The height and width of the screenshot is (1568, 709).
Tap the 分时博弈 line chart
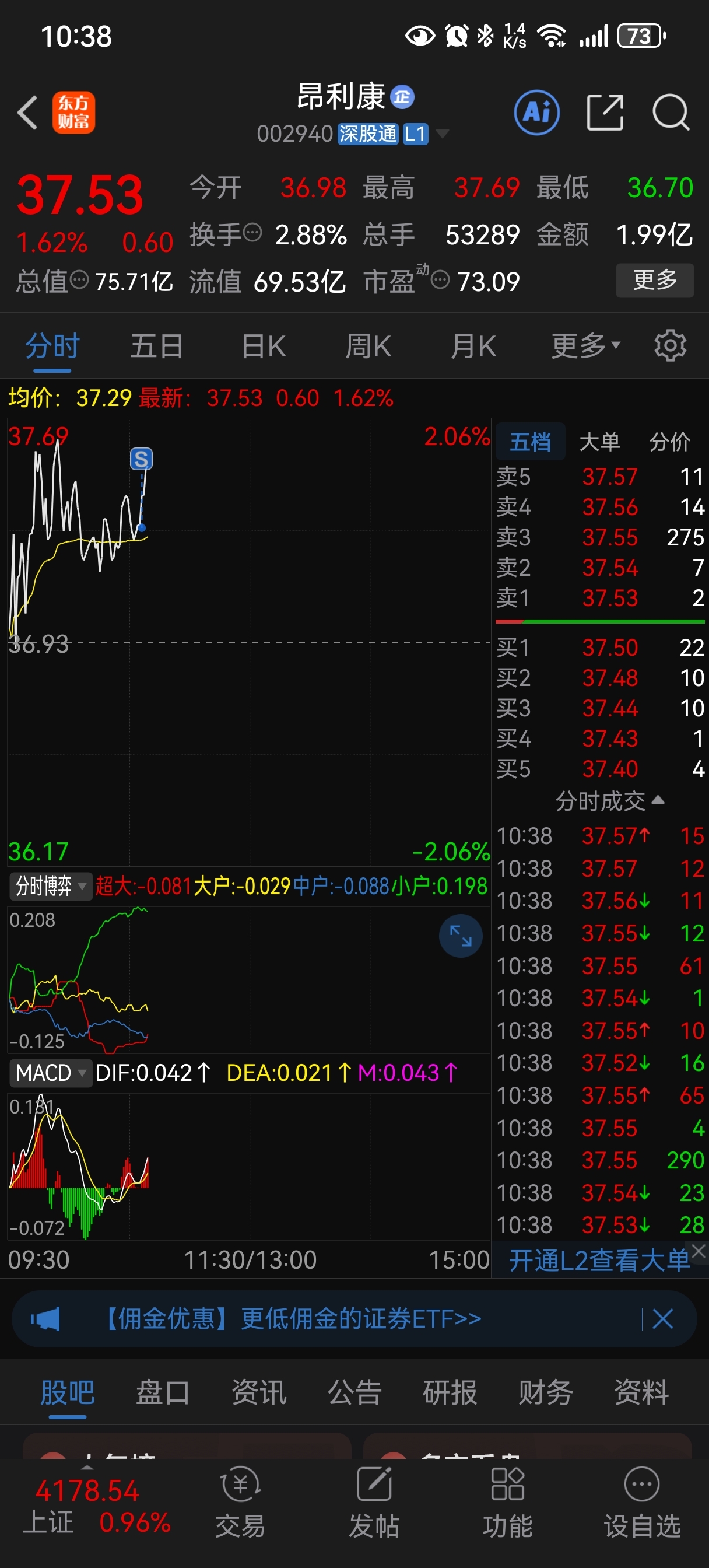pyautogui.click(x=248, y=979)
